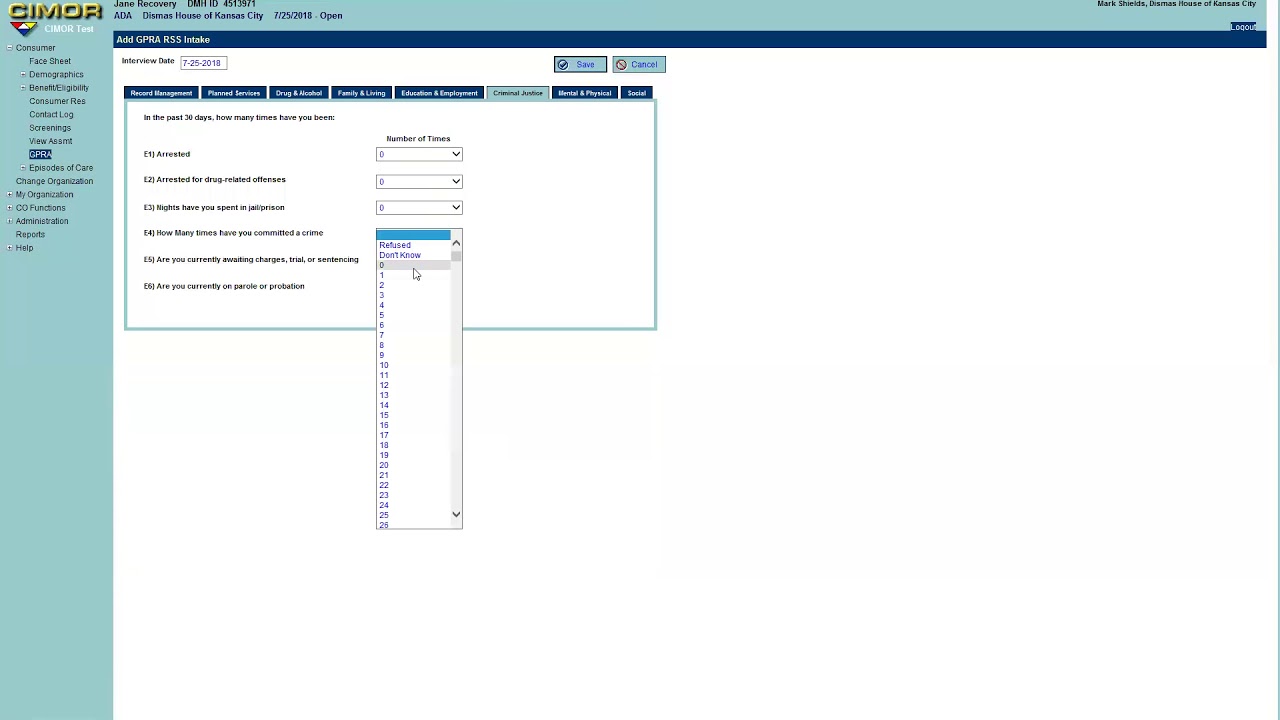Screen dimensions: 1280x720
Task: Click the Save button label
Action: pos(585,65)
